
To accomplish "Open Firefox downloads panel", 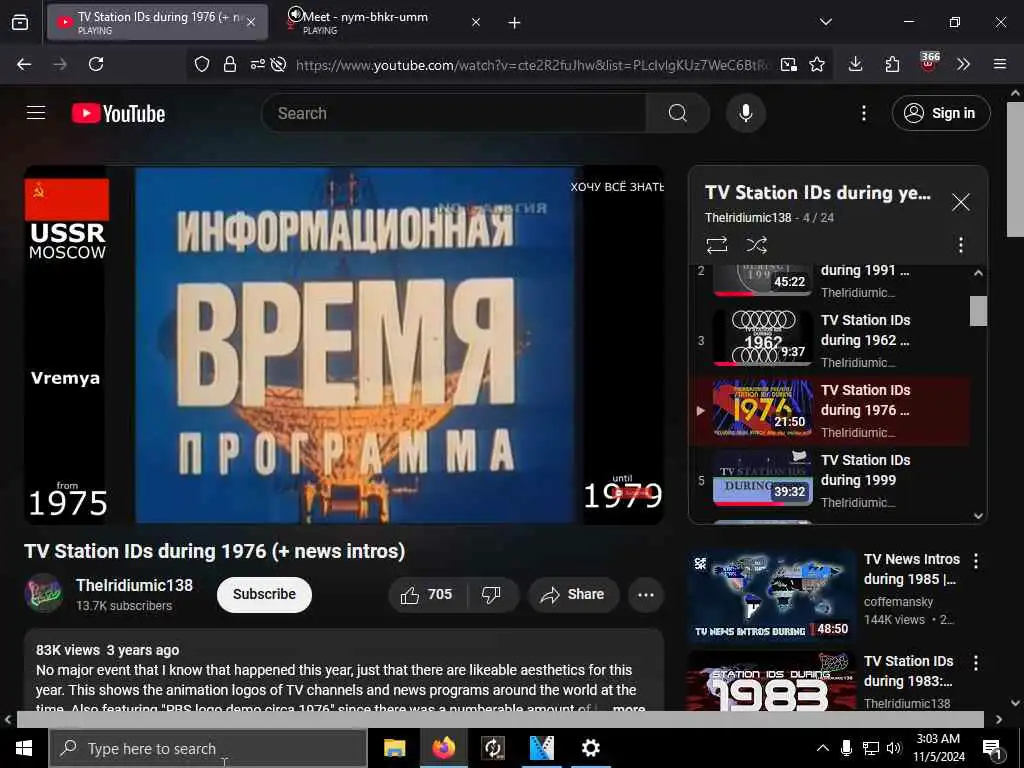I will pos(856,64).
